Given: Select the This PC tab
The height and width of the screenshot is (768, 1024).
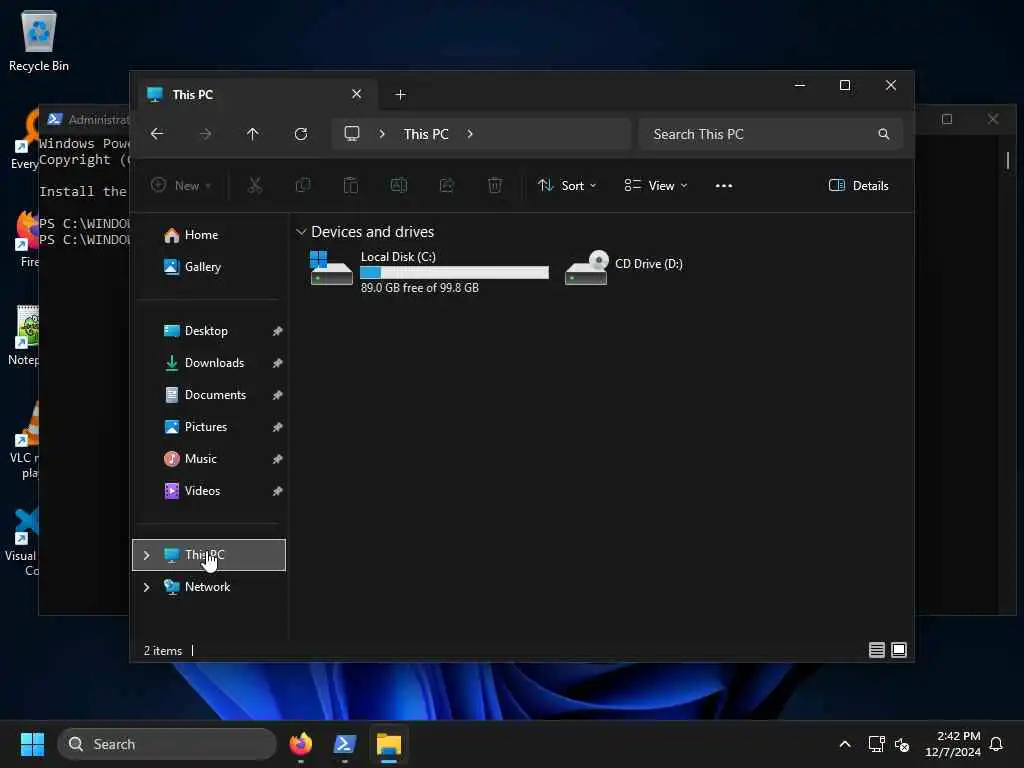Looking at the screenshot, I should (257, 95).
